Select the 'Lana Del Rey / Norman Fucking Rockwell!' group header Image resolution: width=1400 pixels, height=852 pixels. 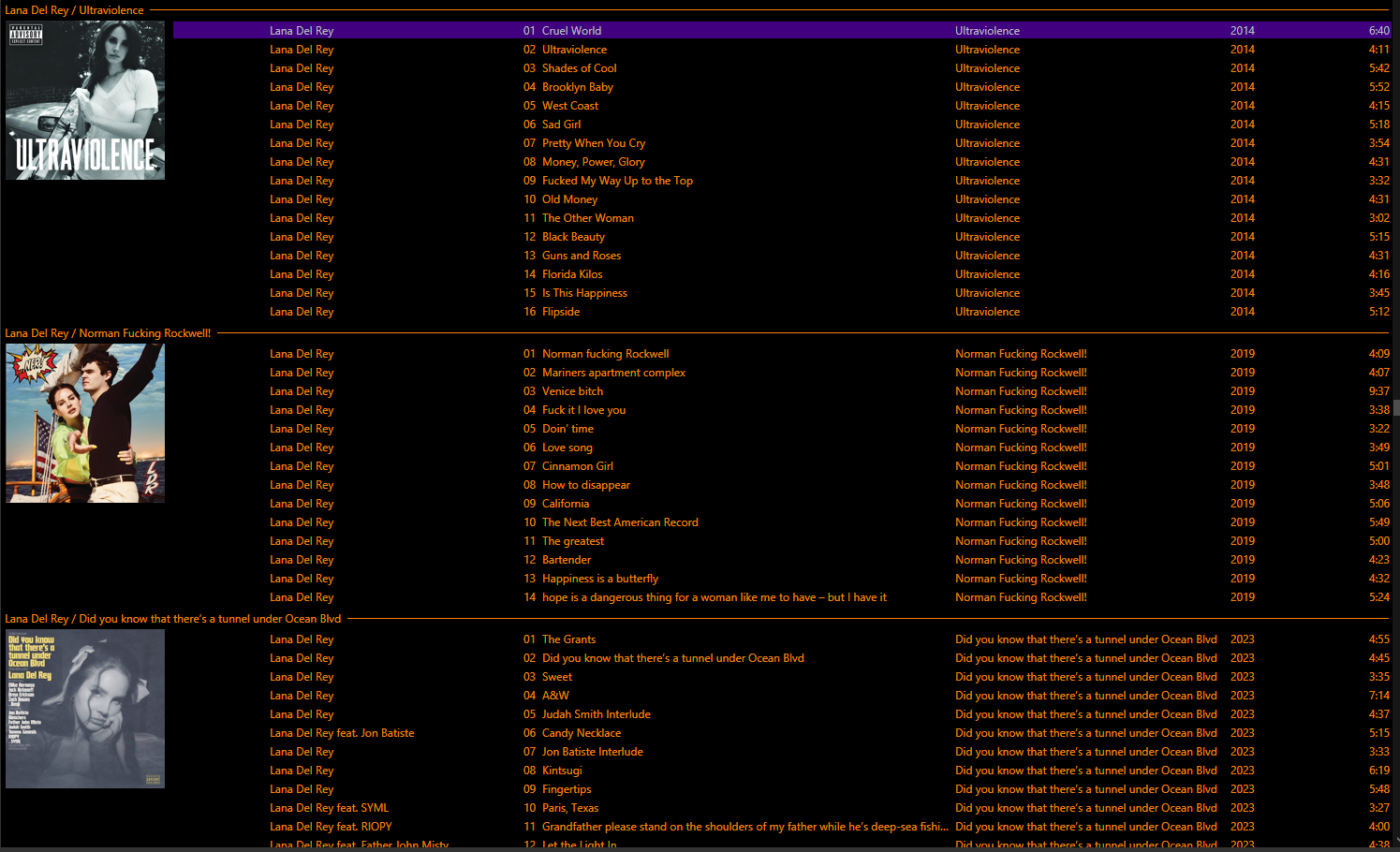pyautogui.click(x=108, y=333)
